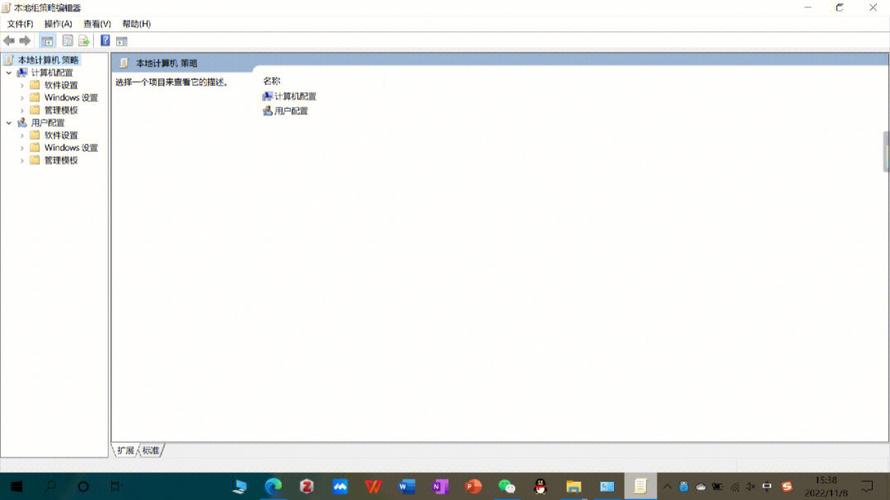Select 管理模板 folder under 计算机配置
This screenshot has height=500, width=890.
(61, 110)
